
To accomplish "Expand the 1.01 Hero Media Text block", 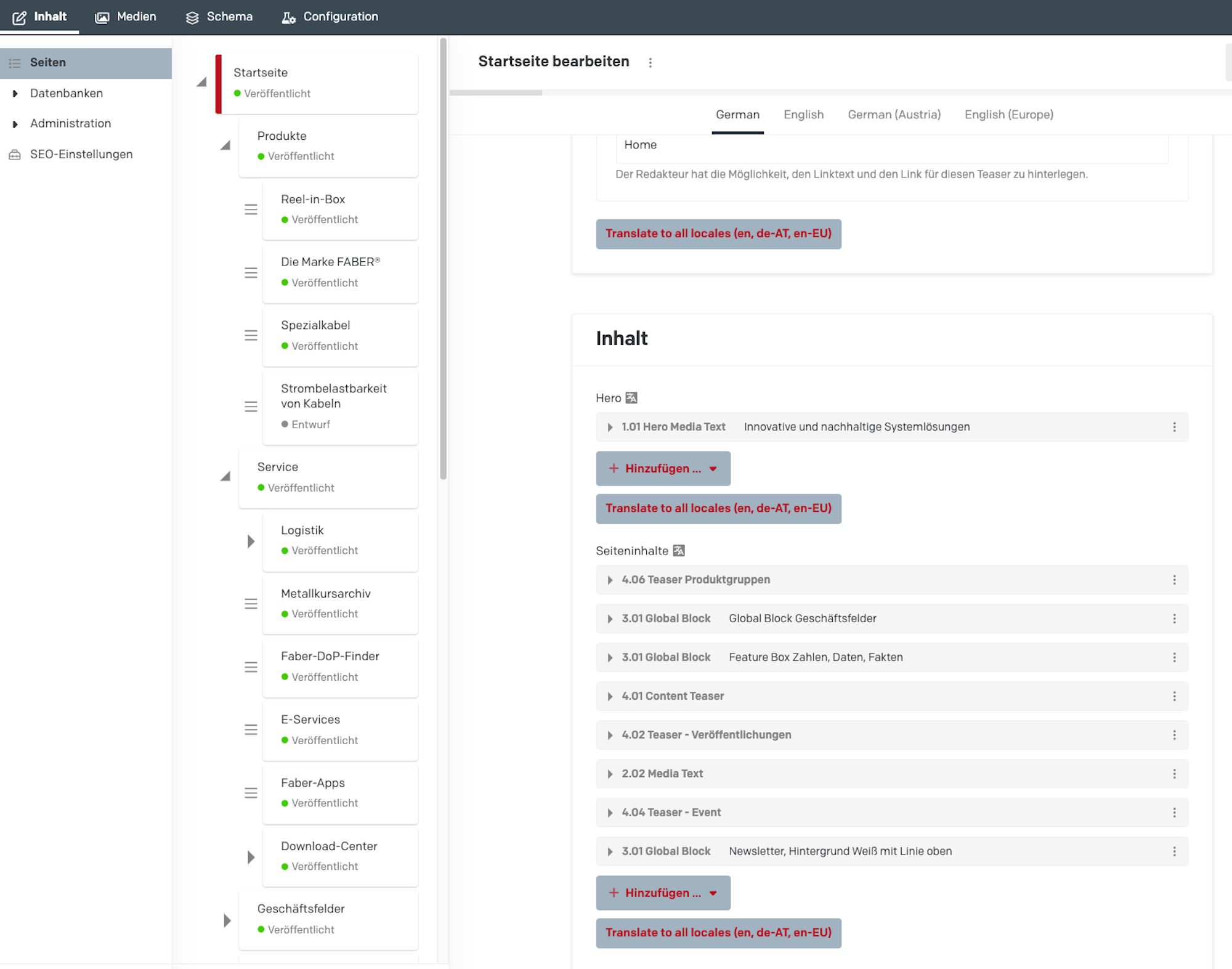I will [x=610, y=427].
